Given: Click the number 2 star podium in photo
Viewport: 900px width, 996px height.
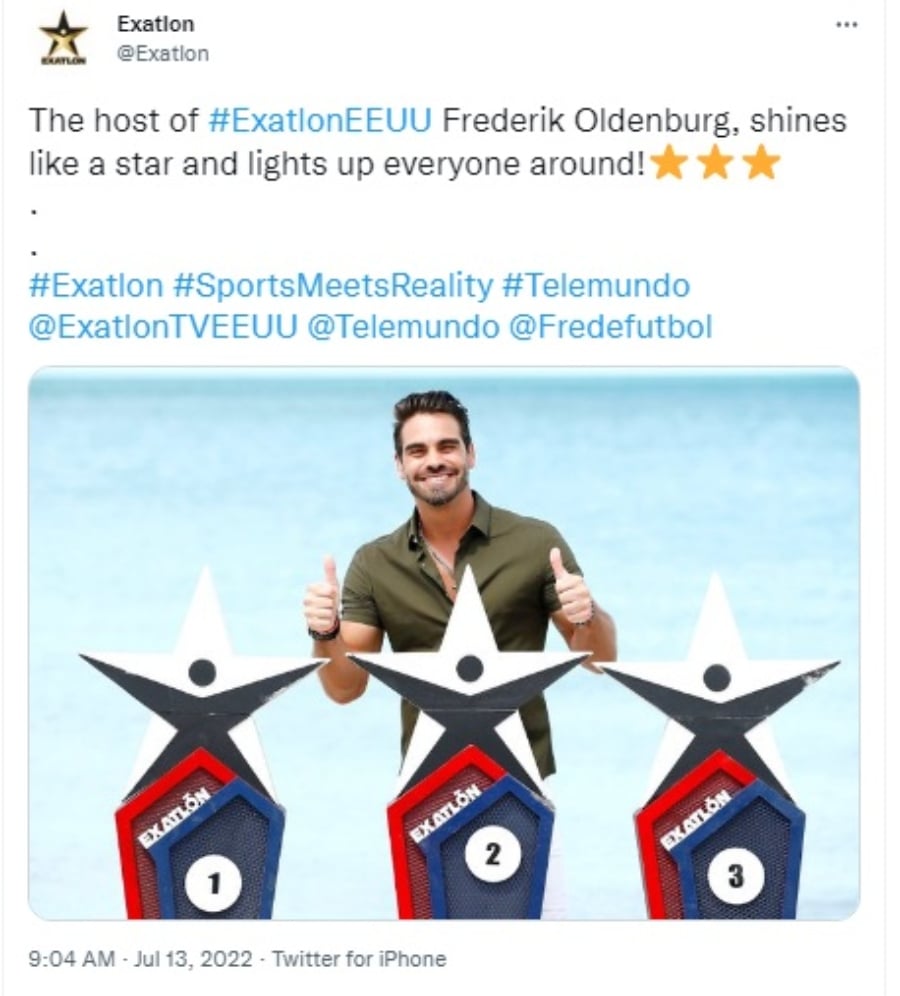Looking at the screenshot, I should point(469,743).
